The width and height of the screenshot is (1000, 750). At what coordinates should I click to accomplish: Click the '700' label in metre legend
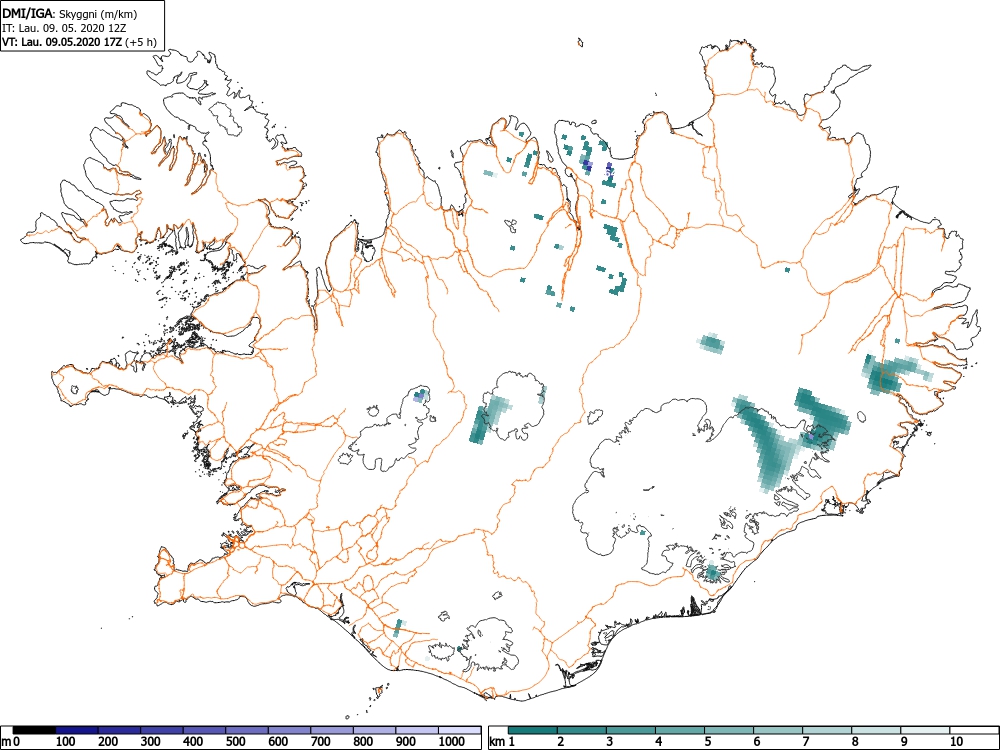320,742
